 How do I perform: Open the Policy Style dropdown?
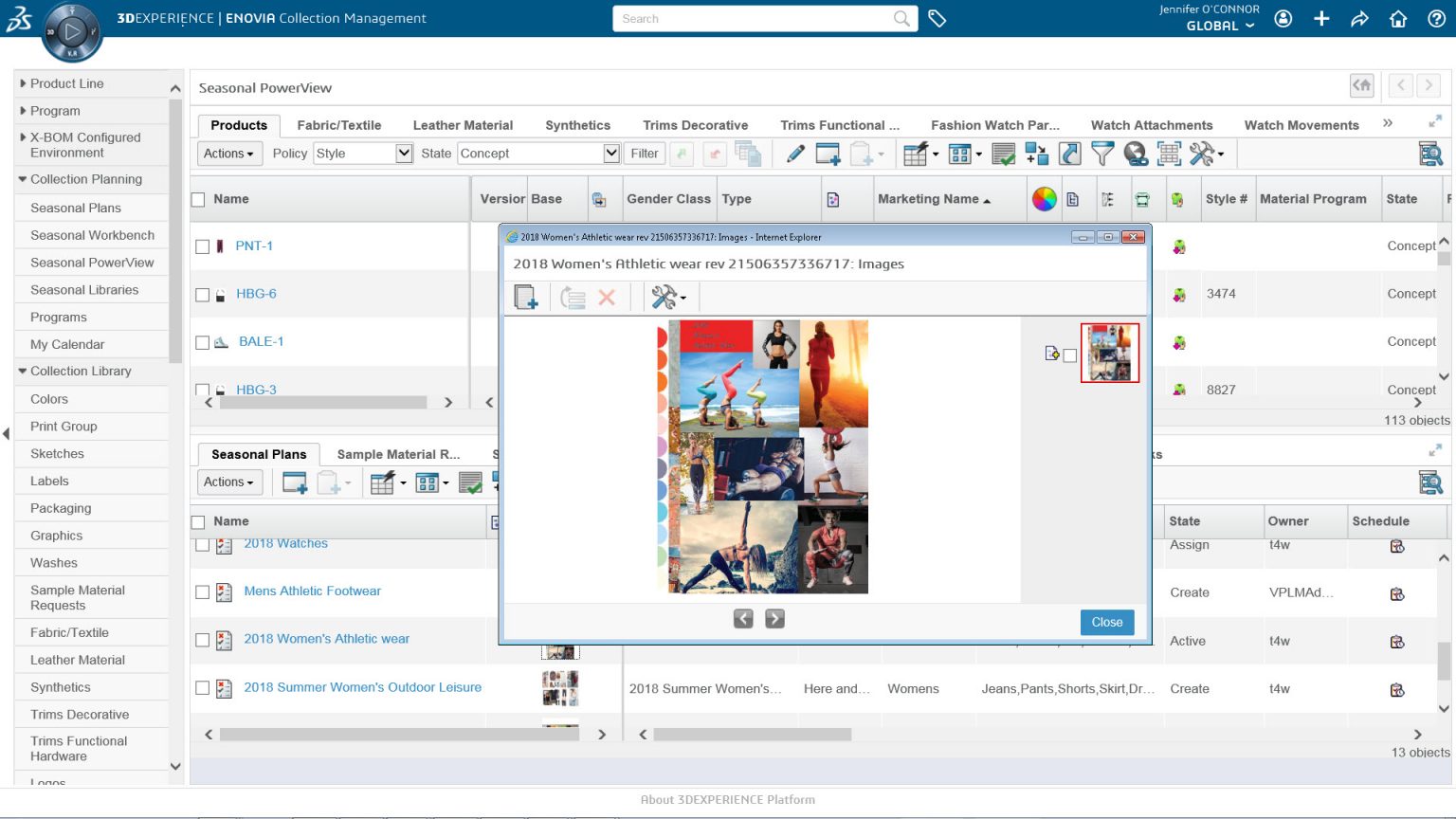[364, 154]
